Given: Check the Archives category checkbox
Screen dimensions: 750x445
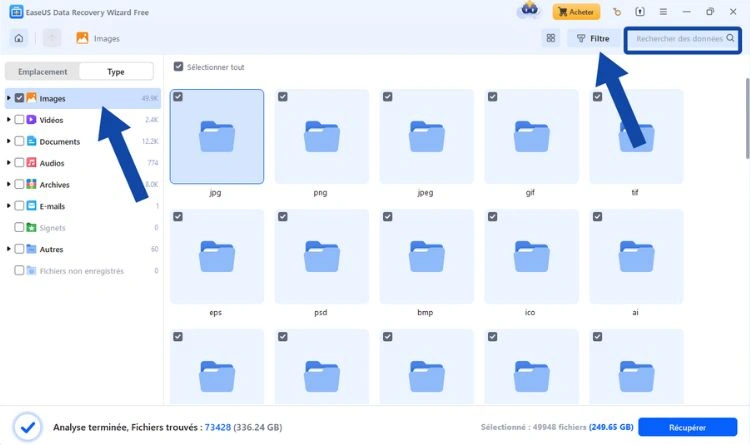Looking at the screenshot, I should point(19,184).
